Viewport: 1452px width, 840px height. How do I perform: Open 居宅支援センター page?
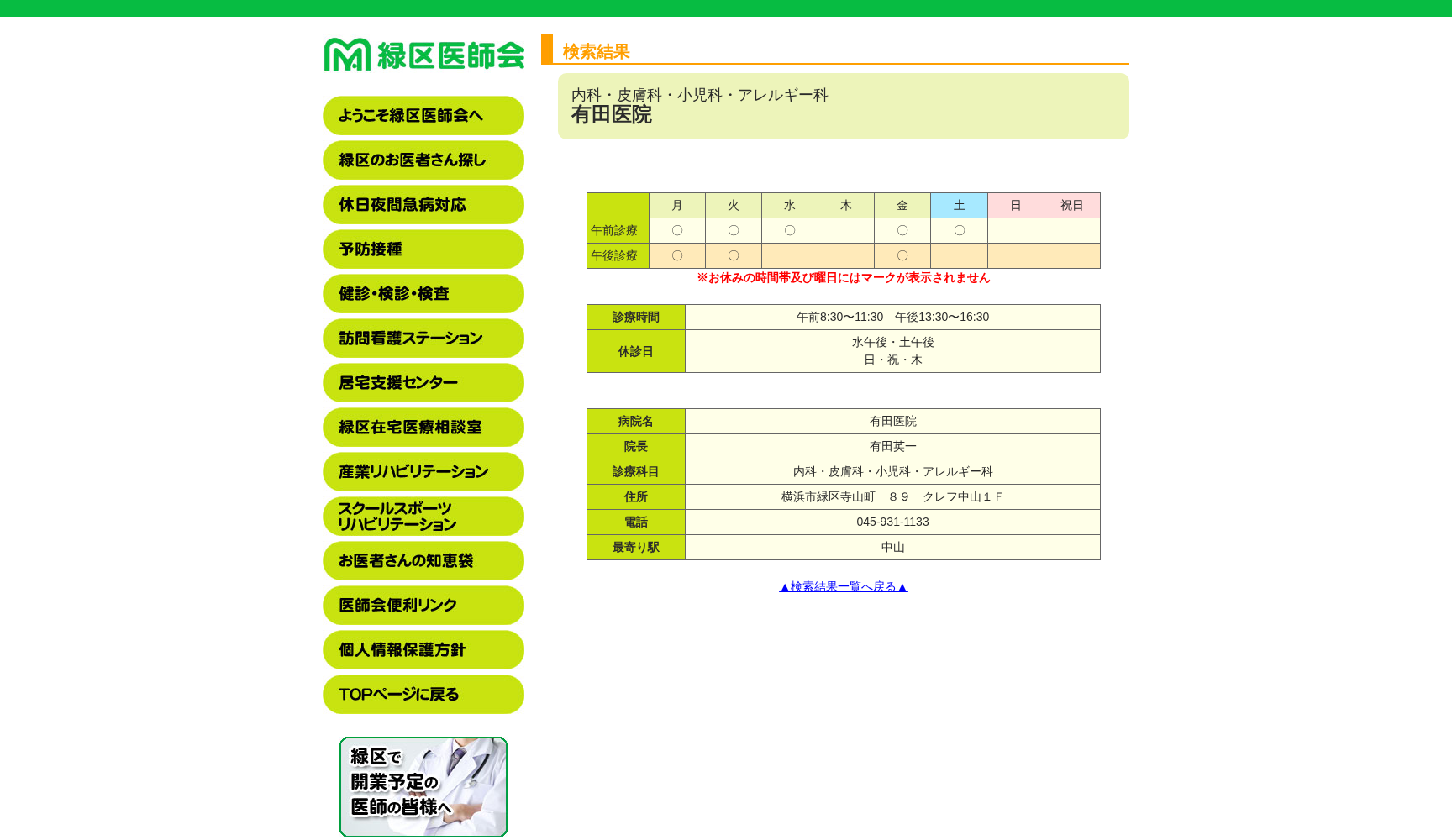click(423, 383)
